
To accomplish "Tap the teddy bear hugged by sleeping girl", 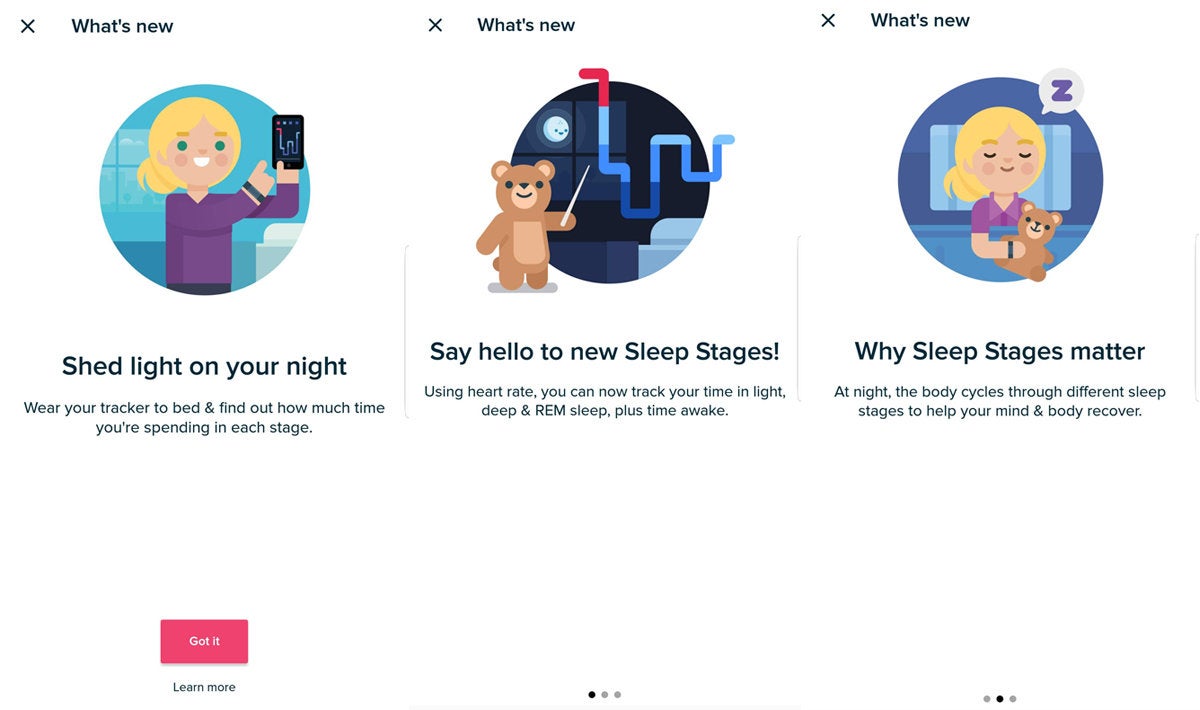I will click(1032, 240).
